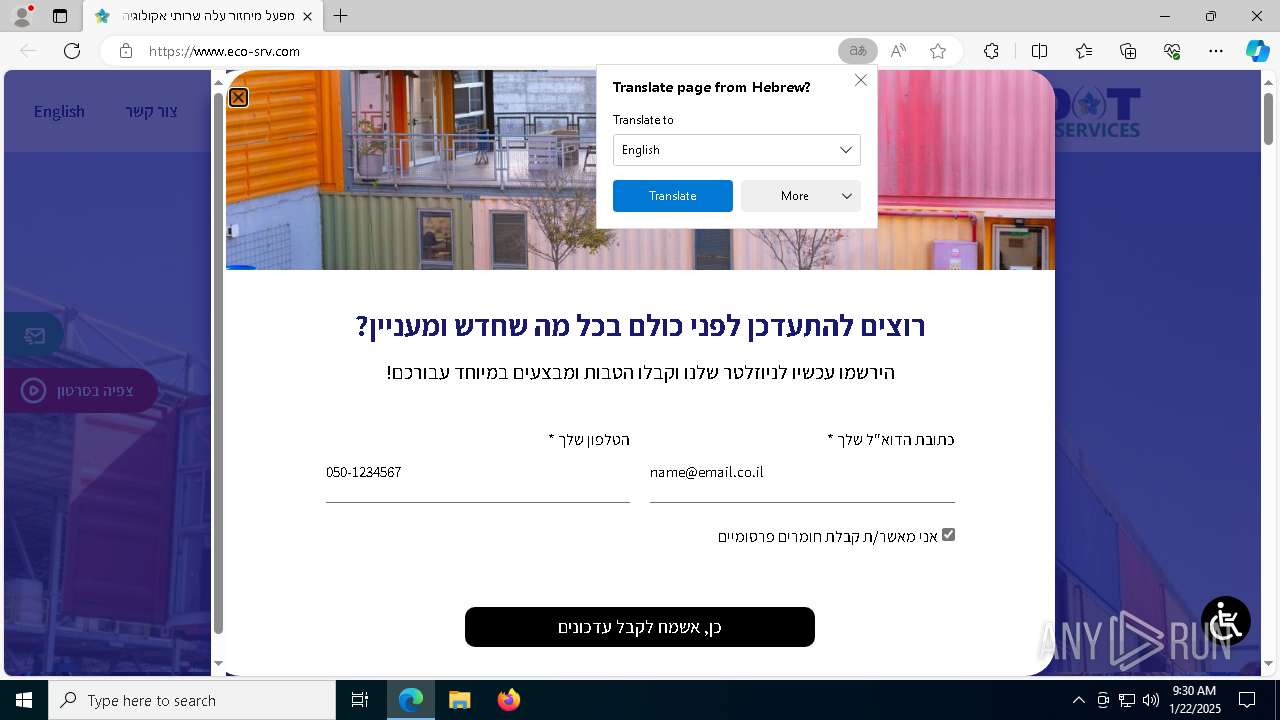Click the taskbar search box

192,700
